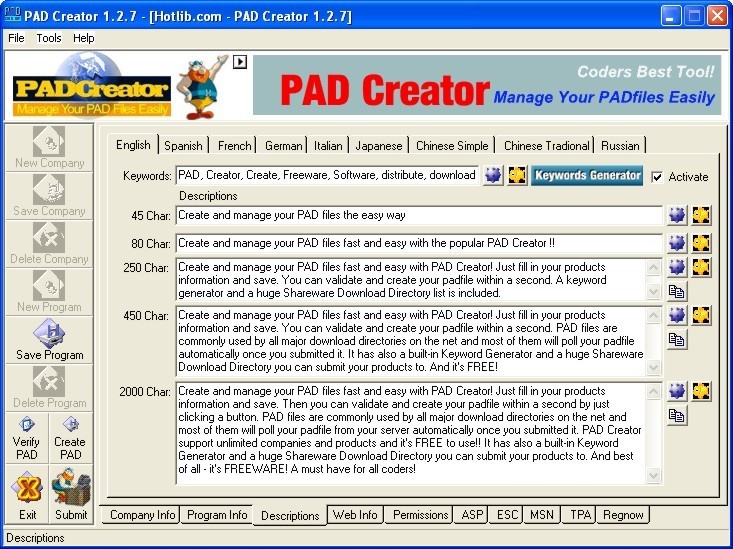The height and width of the screenshot is (549, 733).
Task: Switch to the German language tab
Action: [283, 146]
